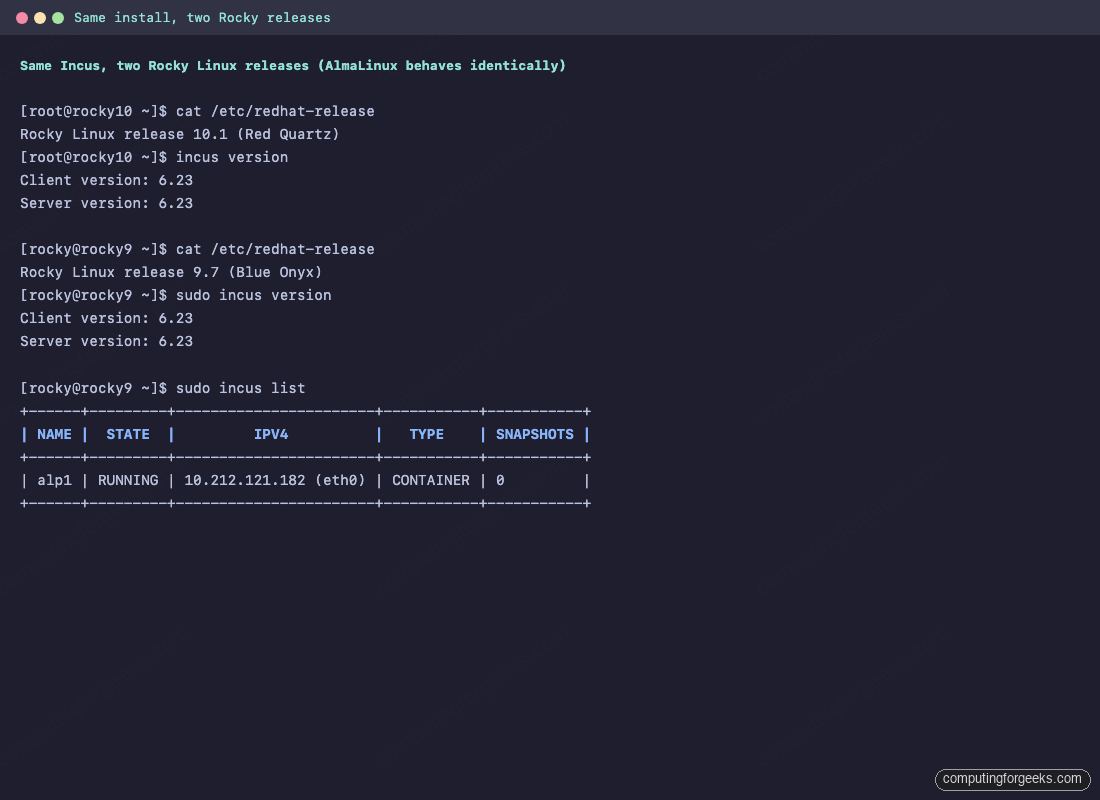Viewport: 1100px width, 800px height.
Task: Select first 'Client version: 6.23' line under rocky10
Action: point(106,180)
